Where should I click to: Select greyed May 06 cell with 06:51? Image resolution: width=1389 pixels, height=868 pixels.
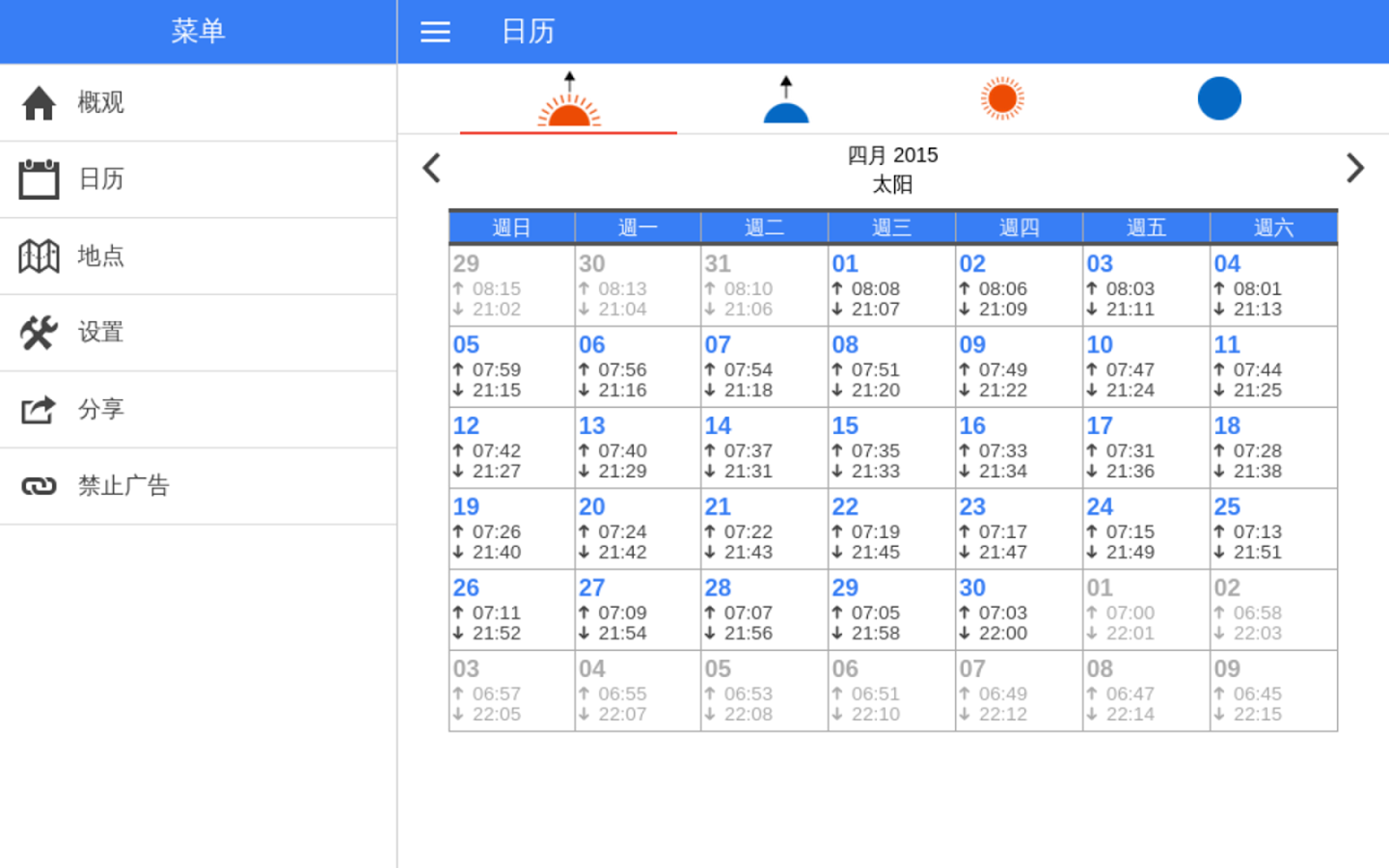(891, 691)
